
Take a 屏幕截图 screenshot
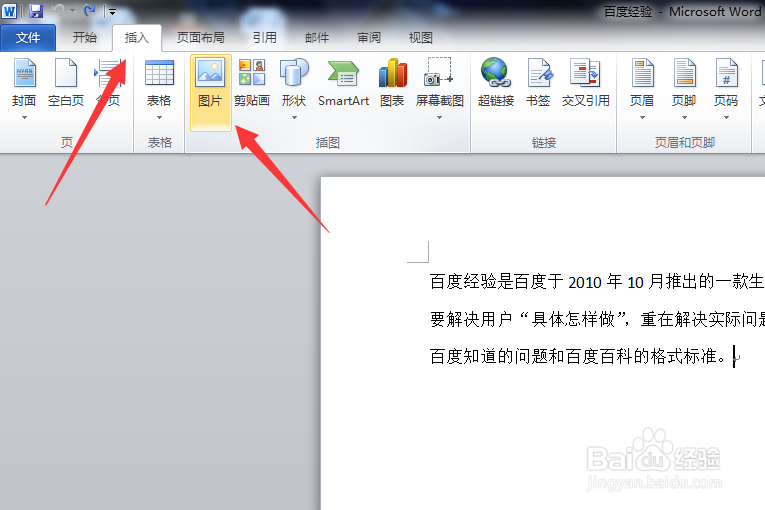pos(440,82)
